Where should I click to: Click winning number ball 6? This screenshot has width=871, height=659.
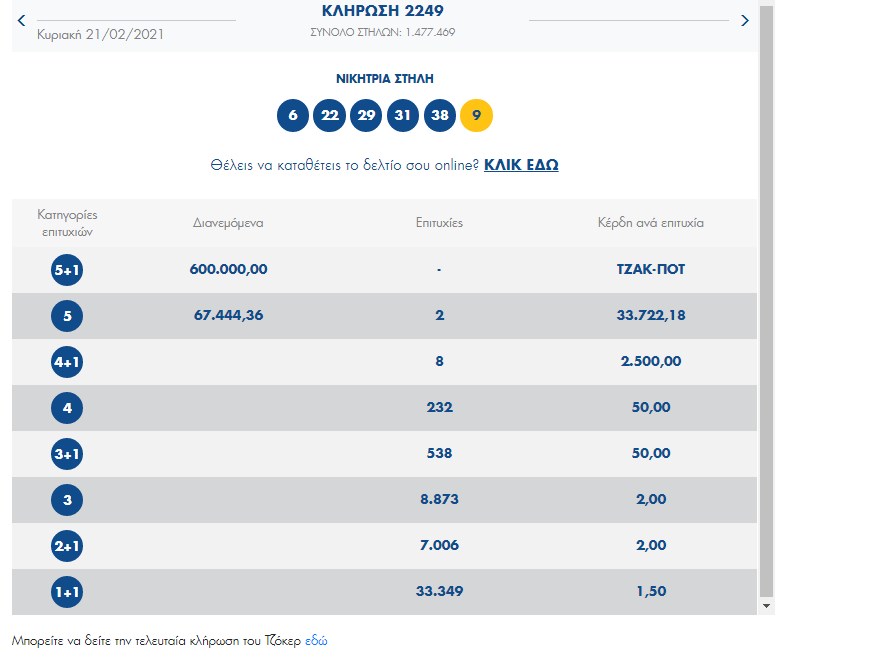pyautogui.click(x=293, y=115)
